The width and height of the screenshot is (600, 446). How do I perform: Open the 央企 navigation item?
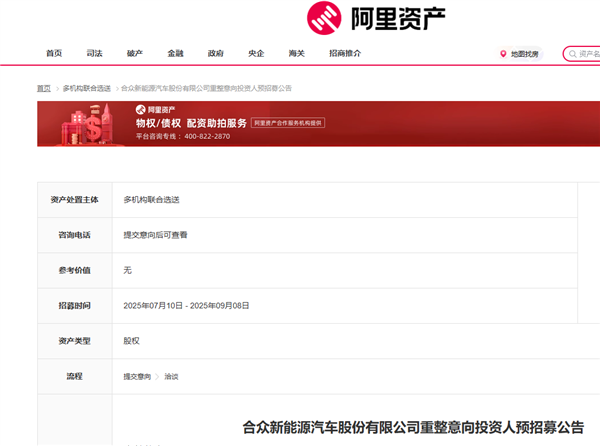click(x=256, y=53)
